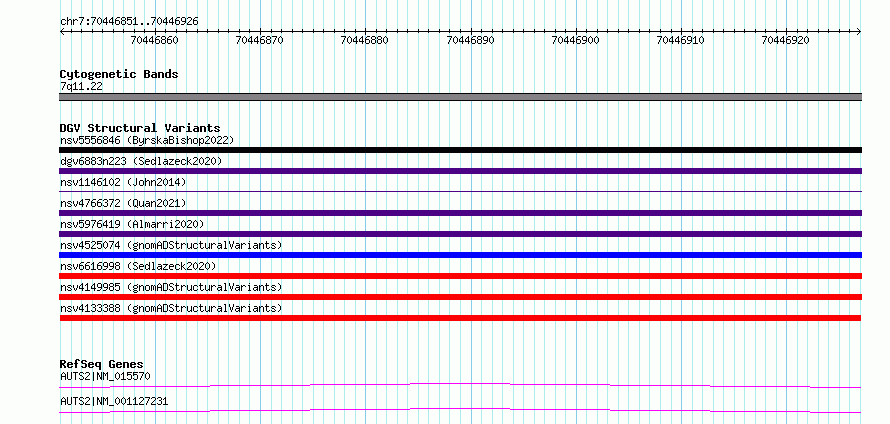Open variant nsv5976419 (Almarri2020) label
890x424 pixels.
[132, 224]
